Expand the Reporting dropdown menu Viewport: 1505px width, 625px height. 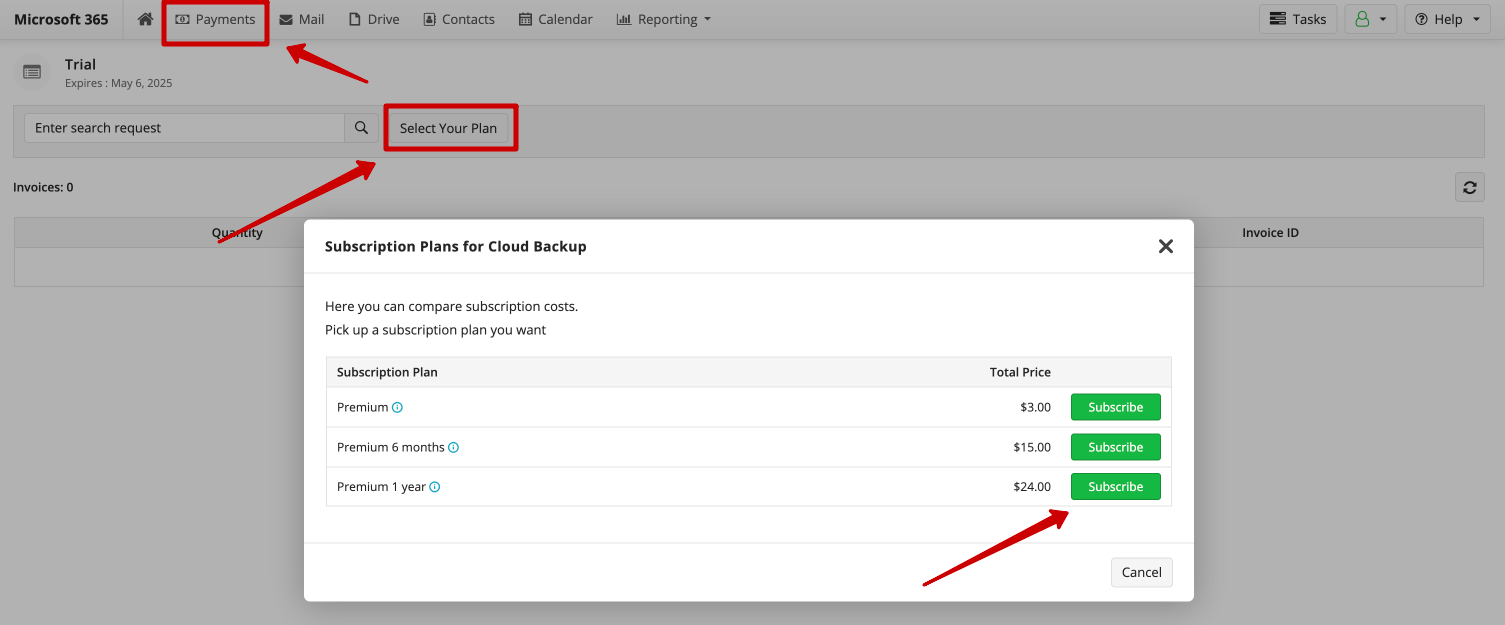click(x=664, y=19)
